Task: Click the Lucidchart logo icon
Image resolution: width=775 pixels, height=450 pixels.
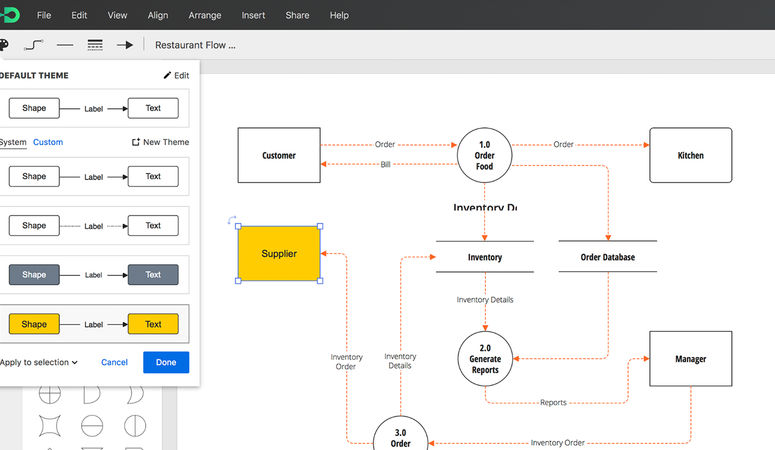Action: coord(9,15)
